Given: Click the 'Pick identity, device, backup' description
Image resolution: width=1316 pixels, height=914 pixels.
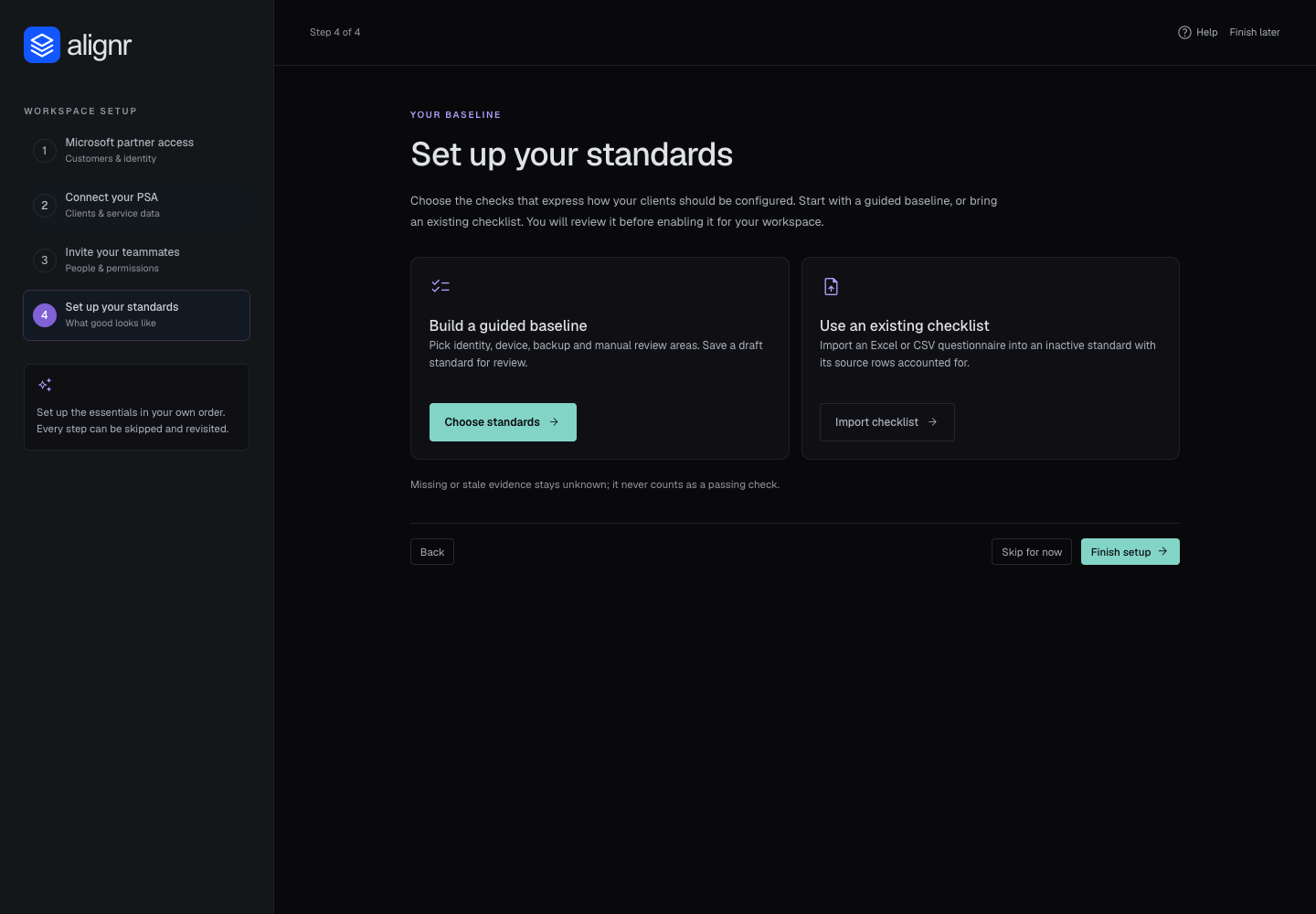Looking at the screenshot, I should pos(596,354).
